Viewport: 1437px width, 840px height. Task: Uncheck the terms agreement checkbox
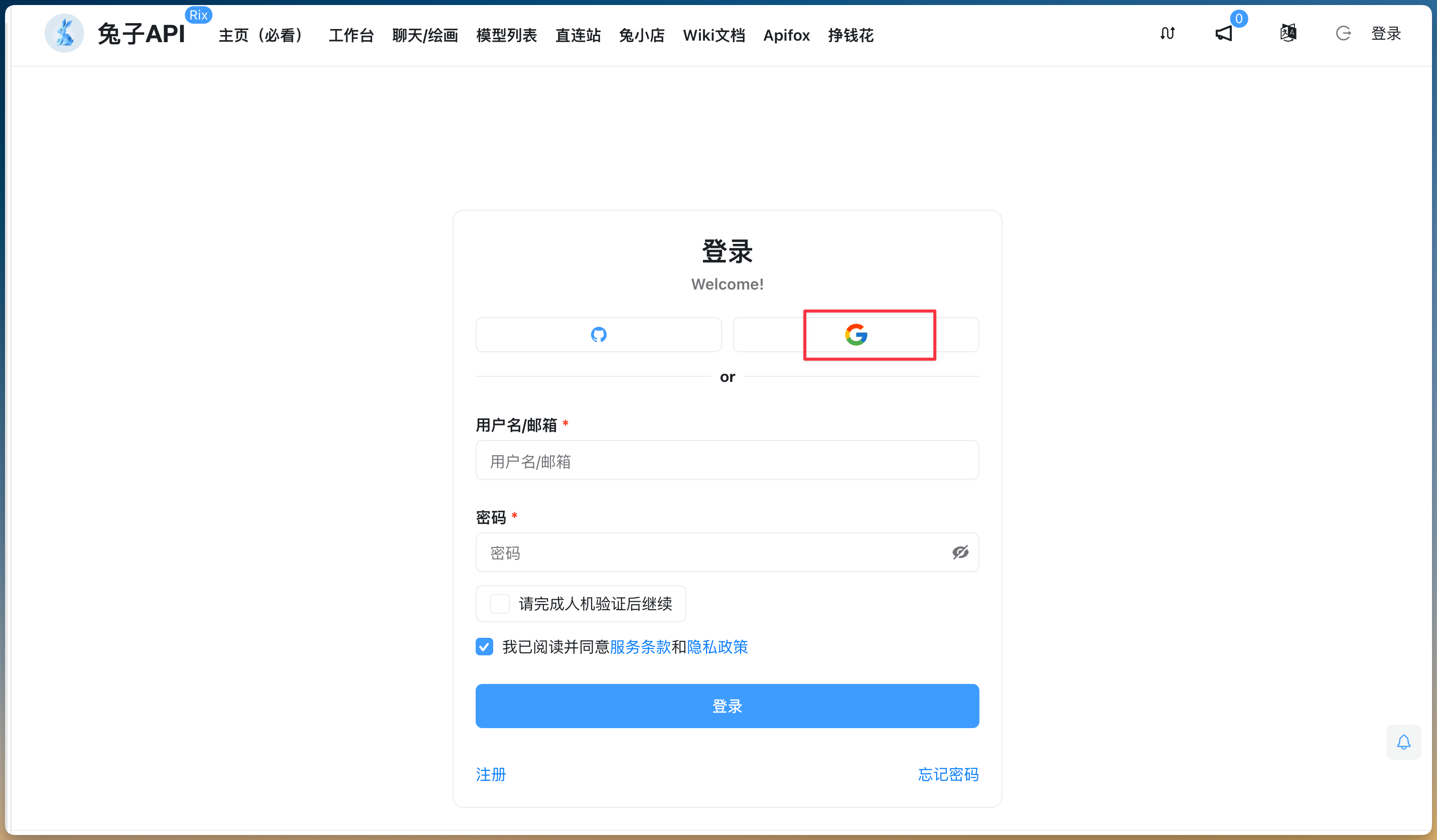point(484,647)
